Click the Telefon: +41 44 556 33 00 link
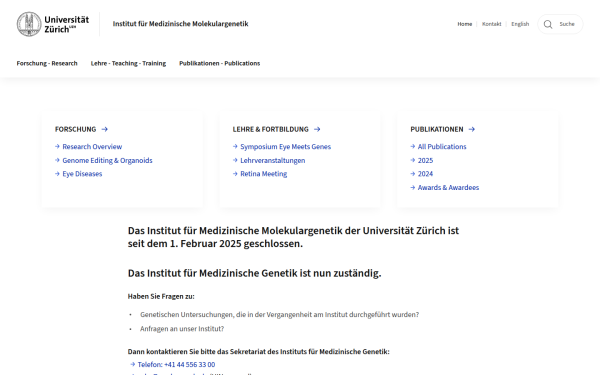 (x=176, y=364)
